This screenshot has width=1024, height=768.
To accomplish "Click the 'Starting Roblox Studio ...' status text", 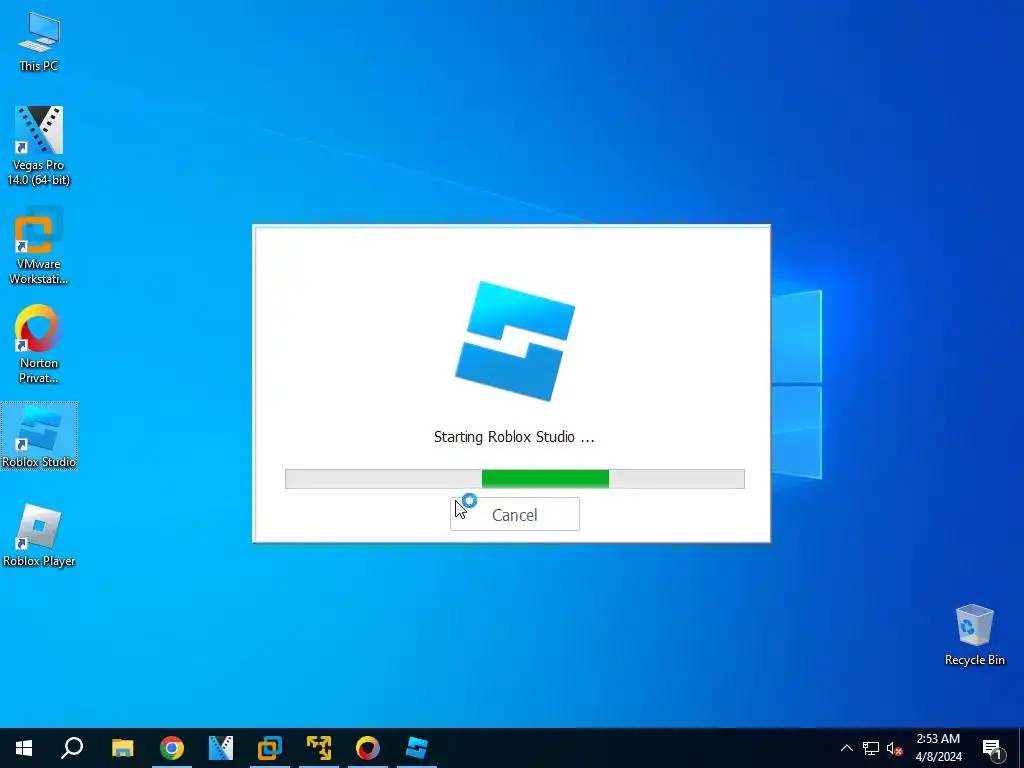I will [514, 437].
